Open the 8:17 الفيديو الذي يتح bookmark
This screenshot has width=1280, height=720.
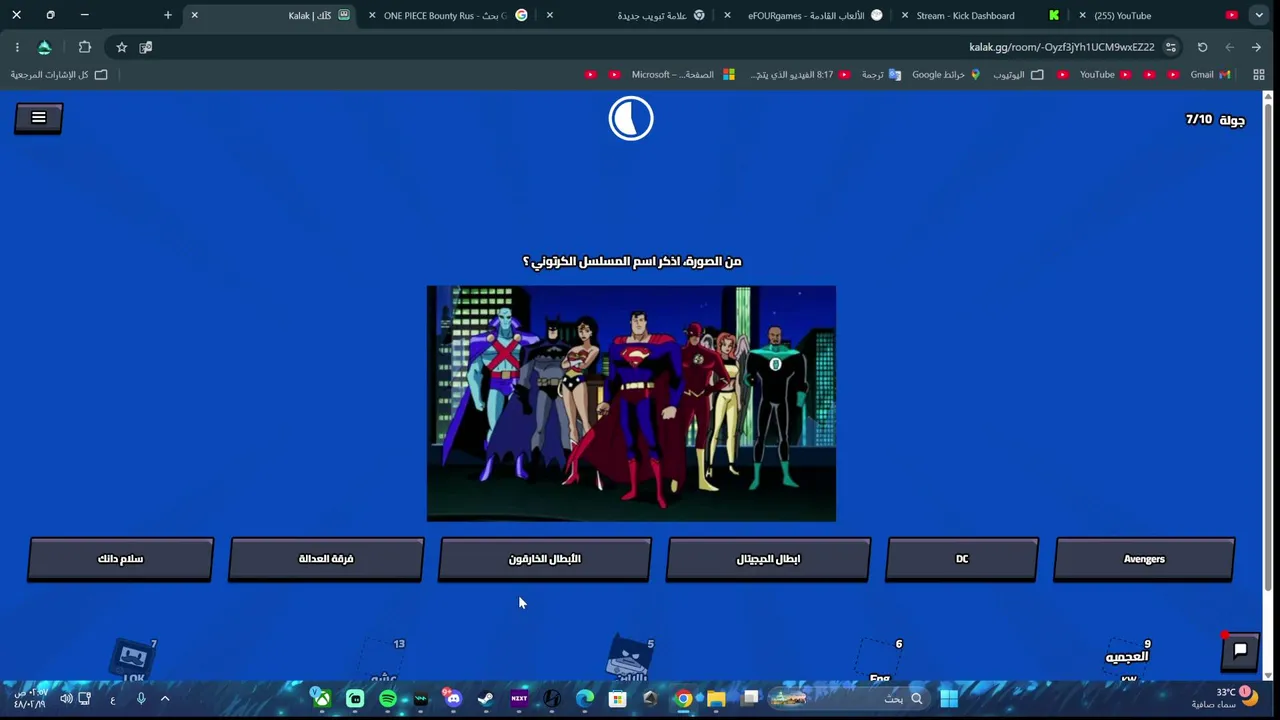(801, 74)
